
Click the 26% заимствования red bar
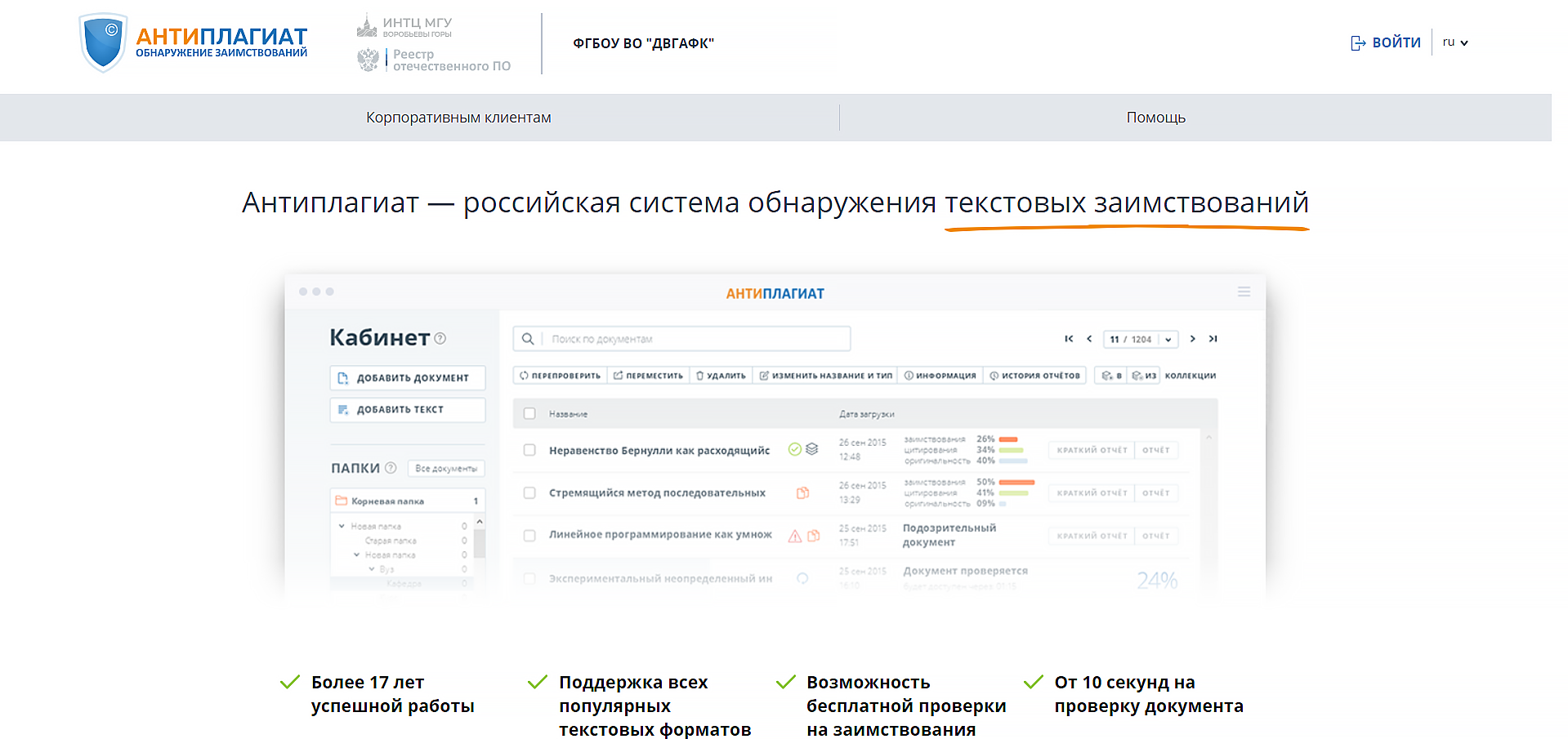click(x=1008, y=439)
